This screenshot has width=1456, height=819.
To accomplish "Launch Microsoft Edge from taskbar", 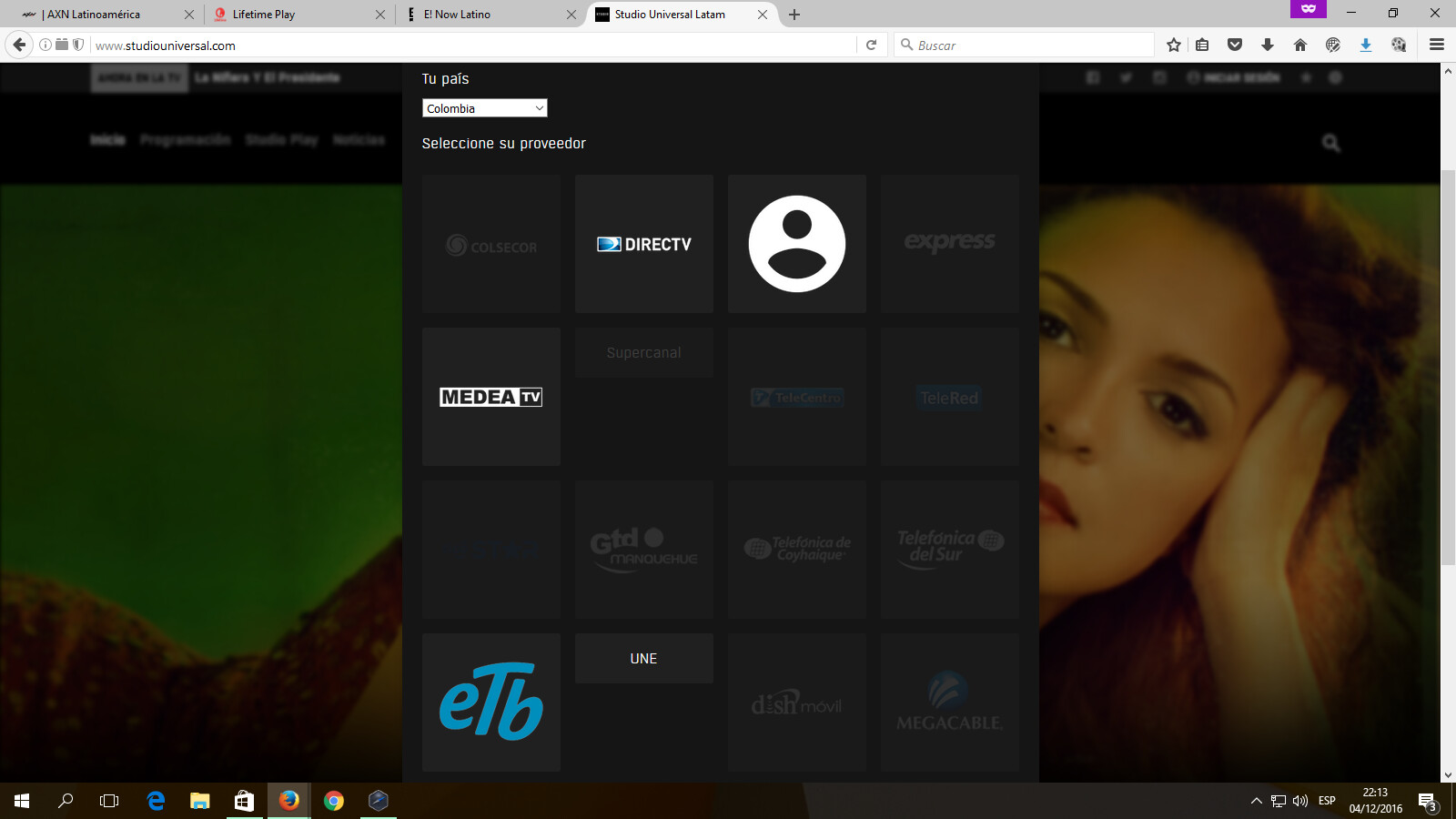I will (x=156, y=801).
